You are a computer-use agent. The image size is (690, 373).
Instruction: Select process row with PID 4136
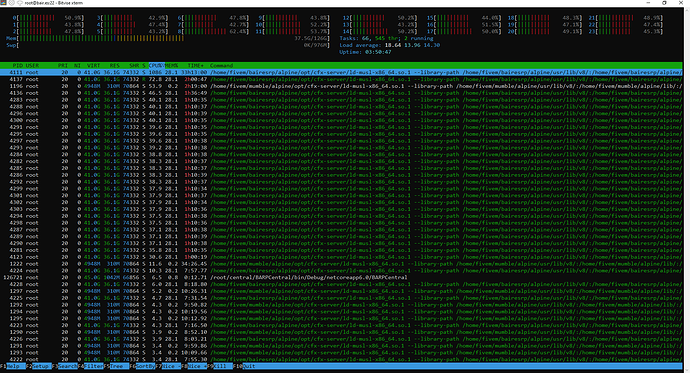(341, 93)
